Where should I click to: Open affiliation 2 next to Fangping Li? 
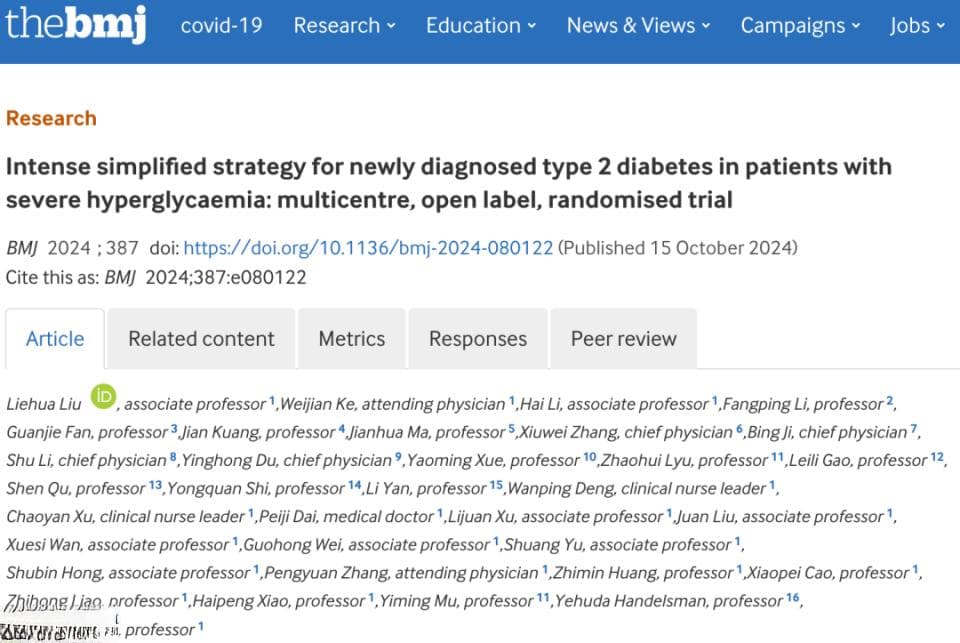[x=890, y=400]
